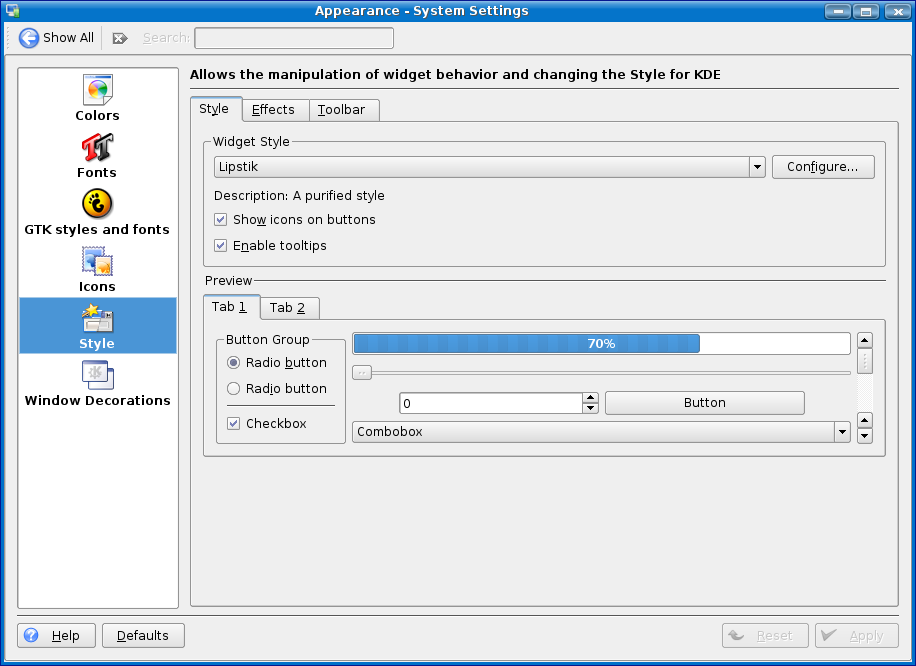Viewport: 916px width, 666px height.
Task: Open the preview Combobox dropdown
Action: point(842,432)
